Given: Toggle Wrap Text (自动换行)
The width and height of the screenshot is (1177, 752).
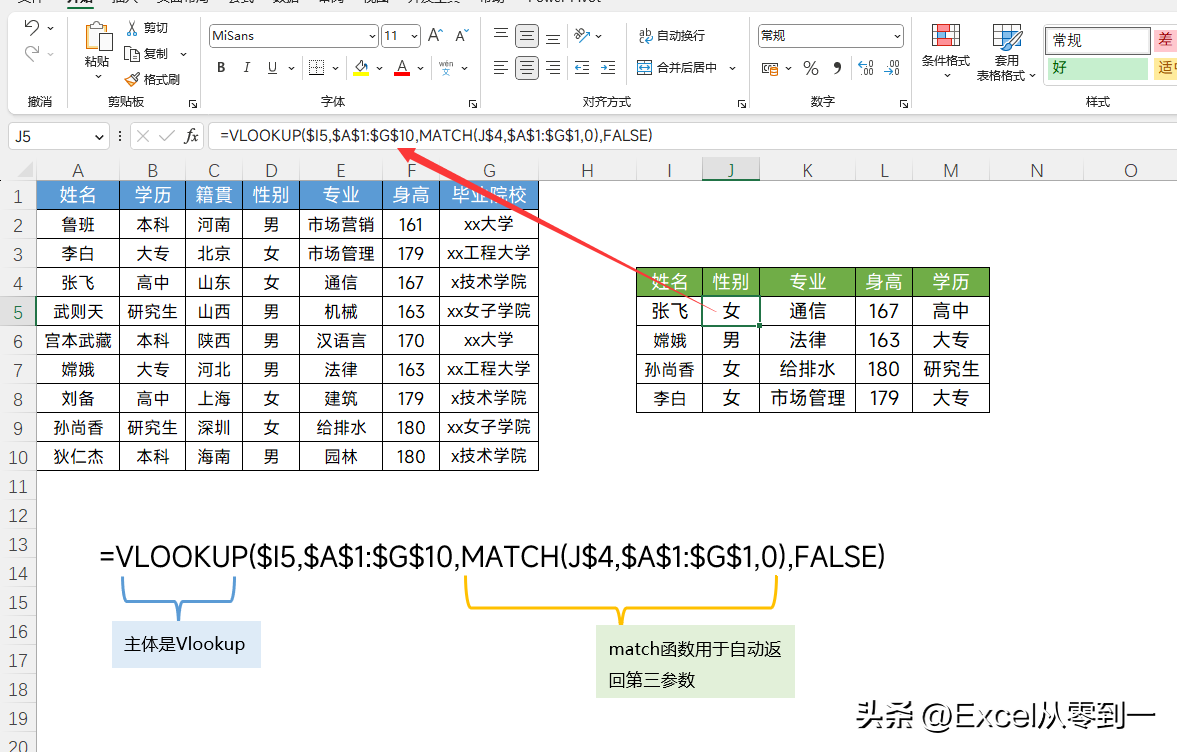Looking at the screenshot, I should click(672, 35).
